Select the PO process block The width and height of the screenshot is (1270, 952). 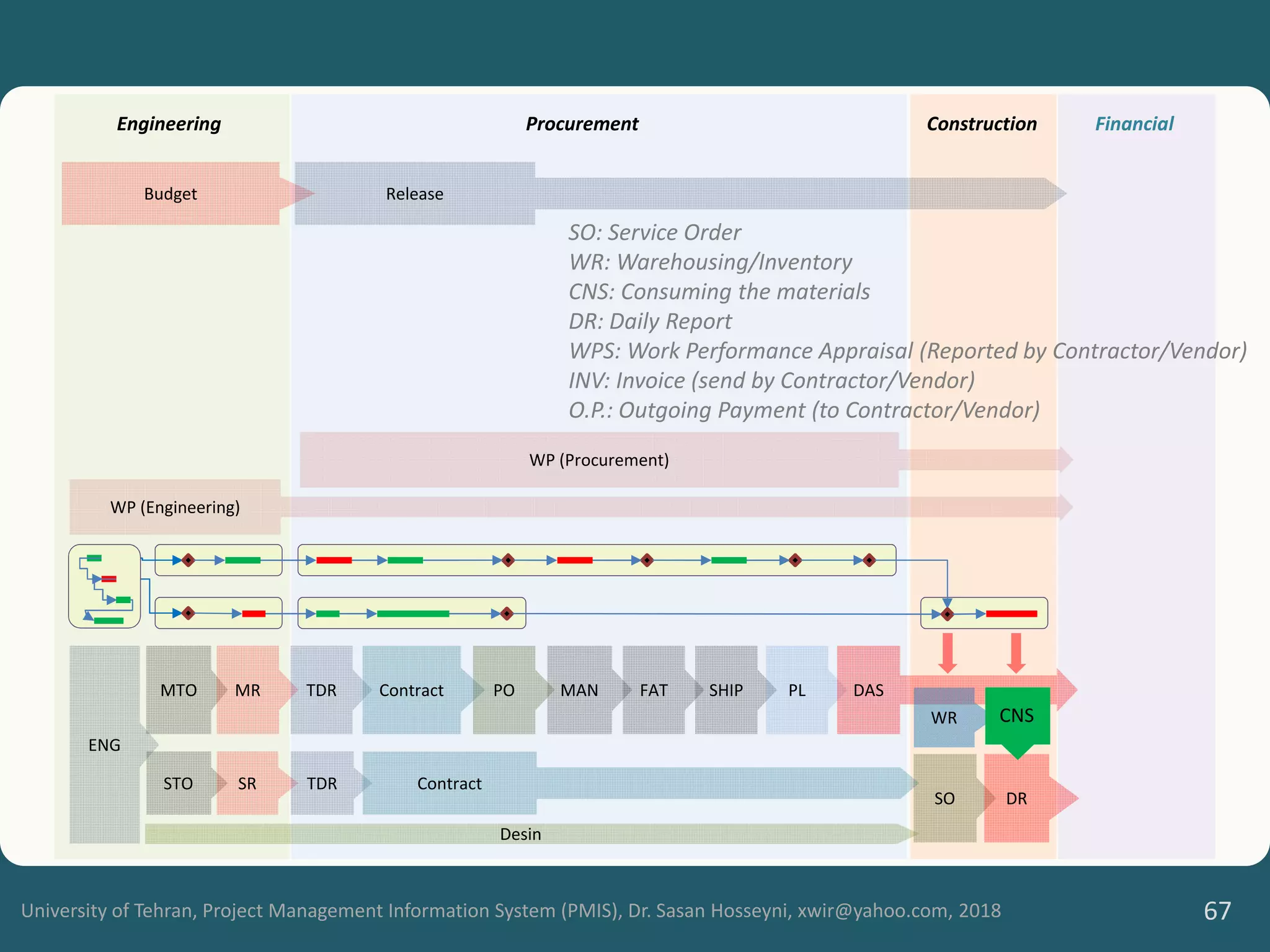(x=504, y=690)
